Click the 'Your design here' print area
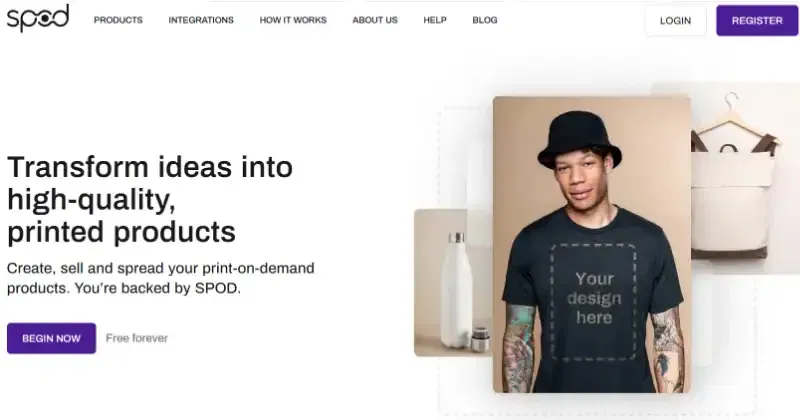The height and width of the screenshot is (420, 800). pos(593,301)
